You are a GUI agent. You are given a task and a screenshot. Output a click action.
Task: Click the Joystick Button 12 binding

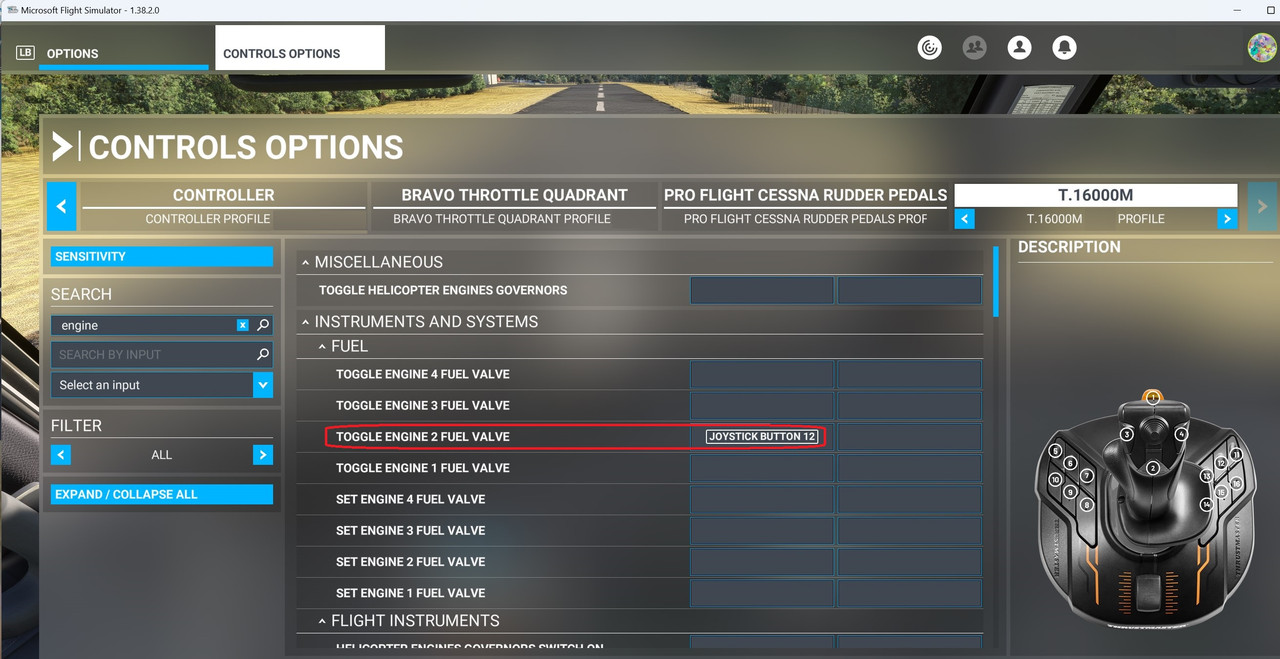[x=762, y=436]
